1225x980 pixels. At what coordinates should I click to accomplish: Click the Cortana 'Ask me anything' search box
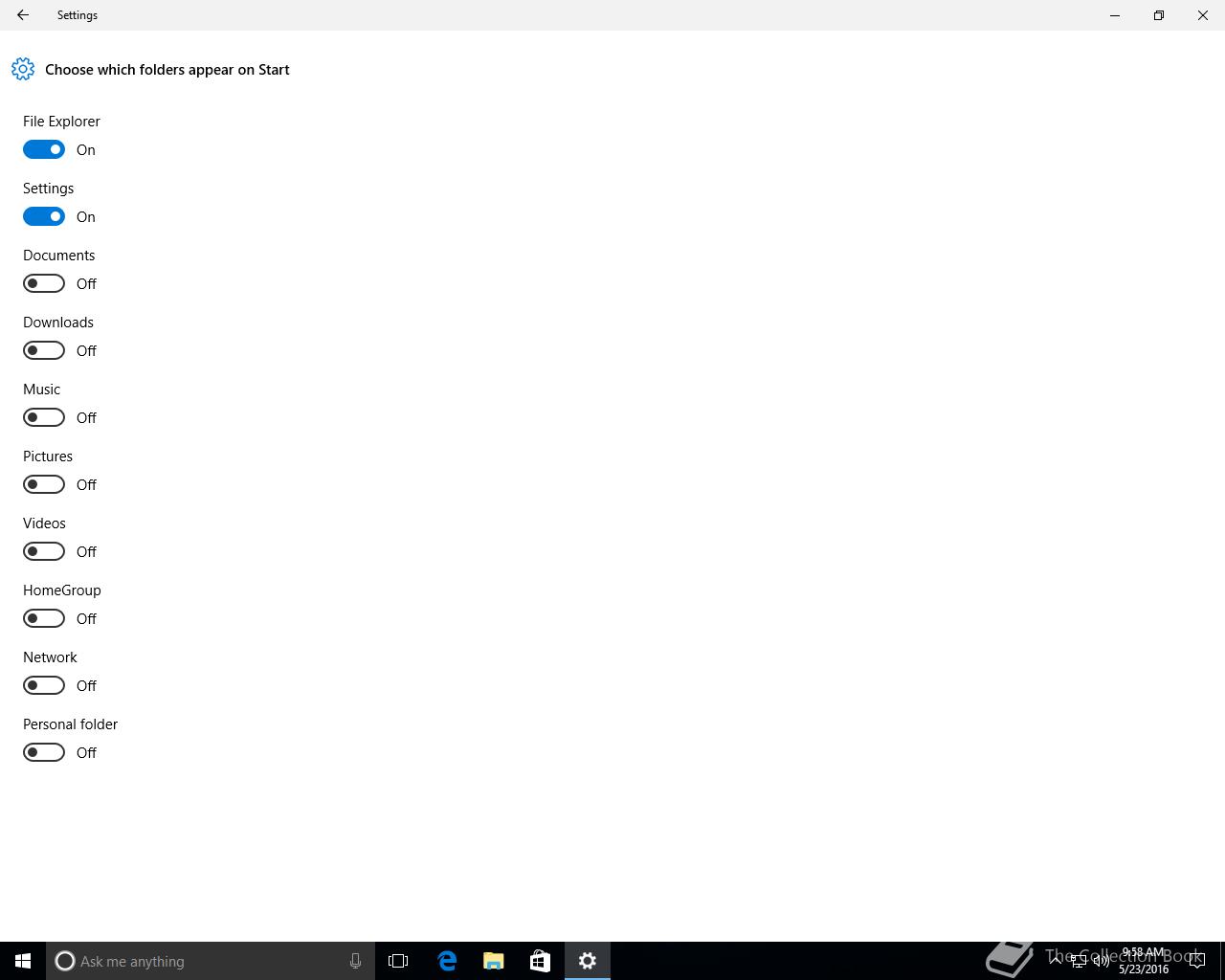pos(211,961)
